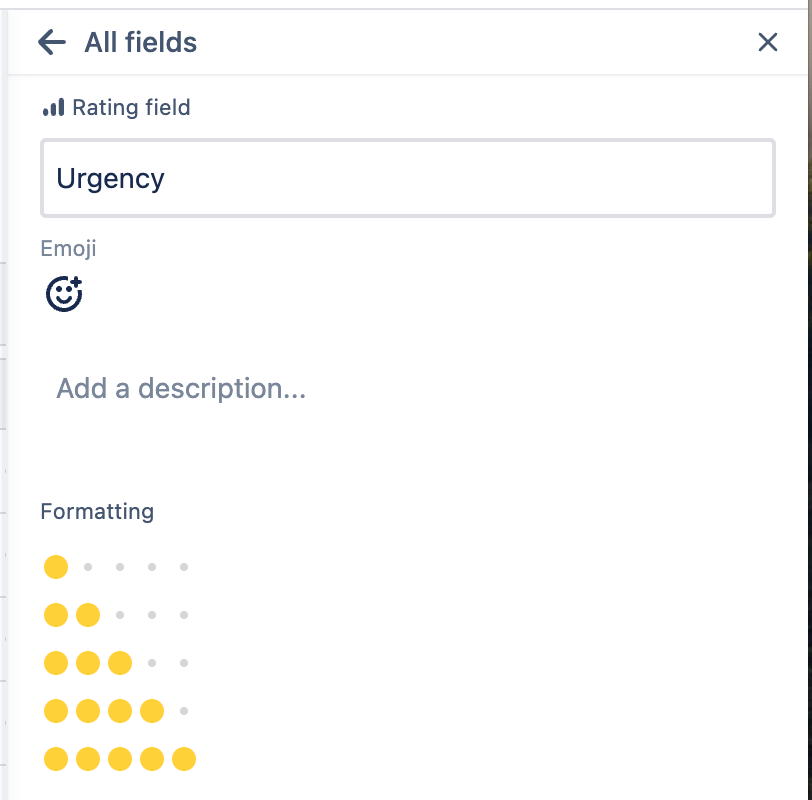This screenshot has width=812, height=800.
Task: Click last grey dot in one-dot row
Action: pos(184,567)
